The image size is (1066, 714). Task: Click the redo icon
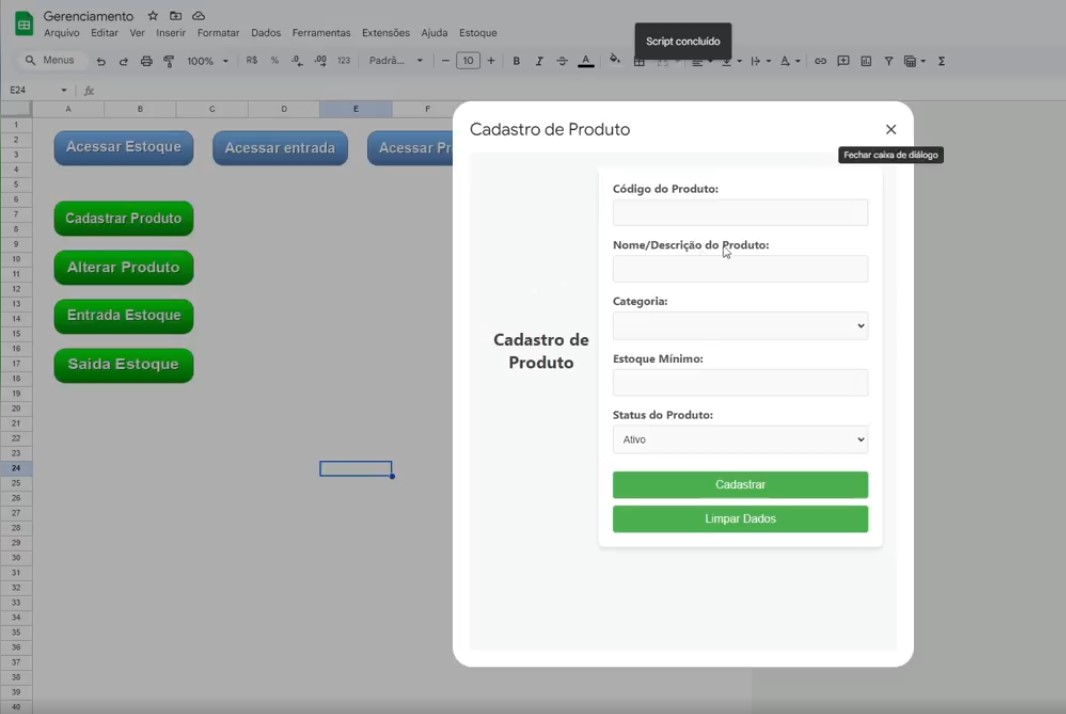click(123, 61)
